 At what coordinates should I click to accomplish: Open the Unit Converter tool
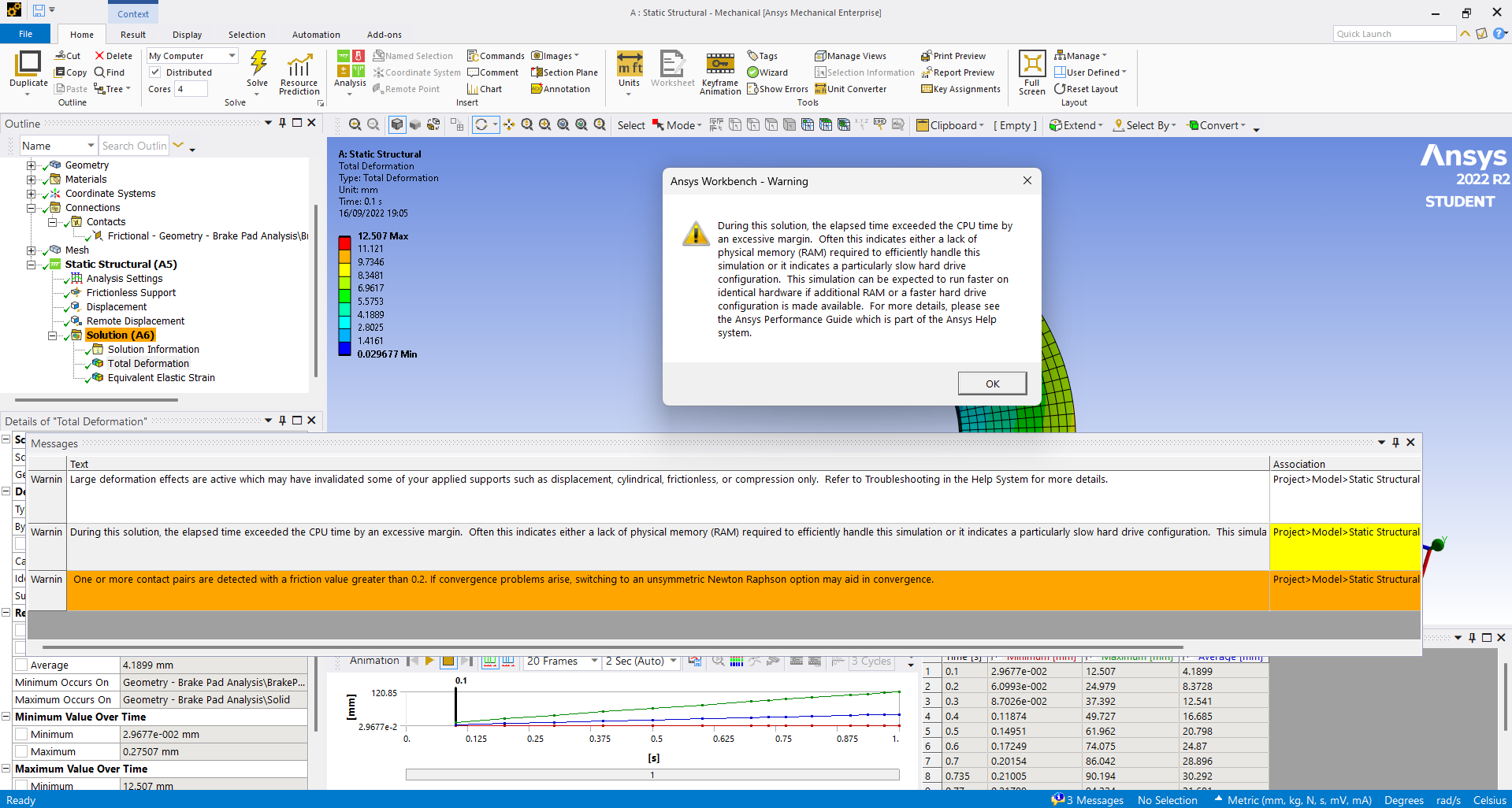(x=850, y=89)
